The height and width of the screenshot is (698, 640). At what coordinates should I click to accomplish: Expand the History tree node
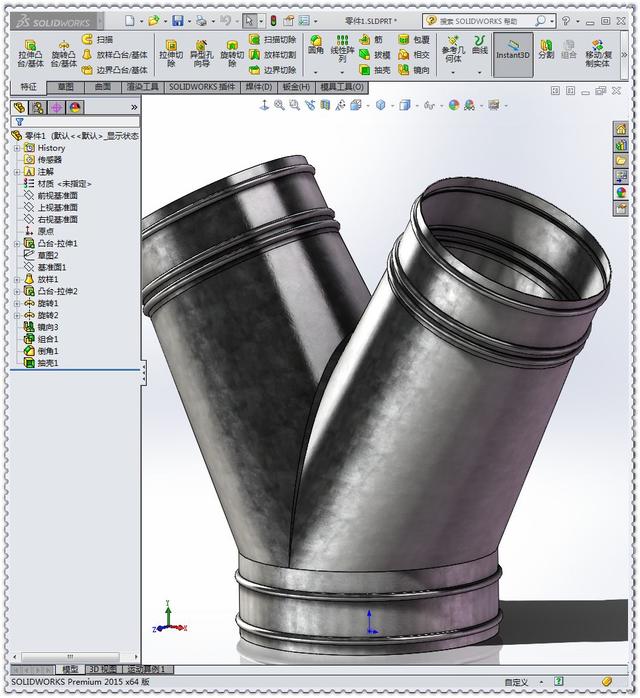17,148
